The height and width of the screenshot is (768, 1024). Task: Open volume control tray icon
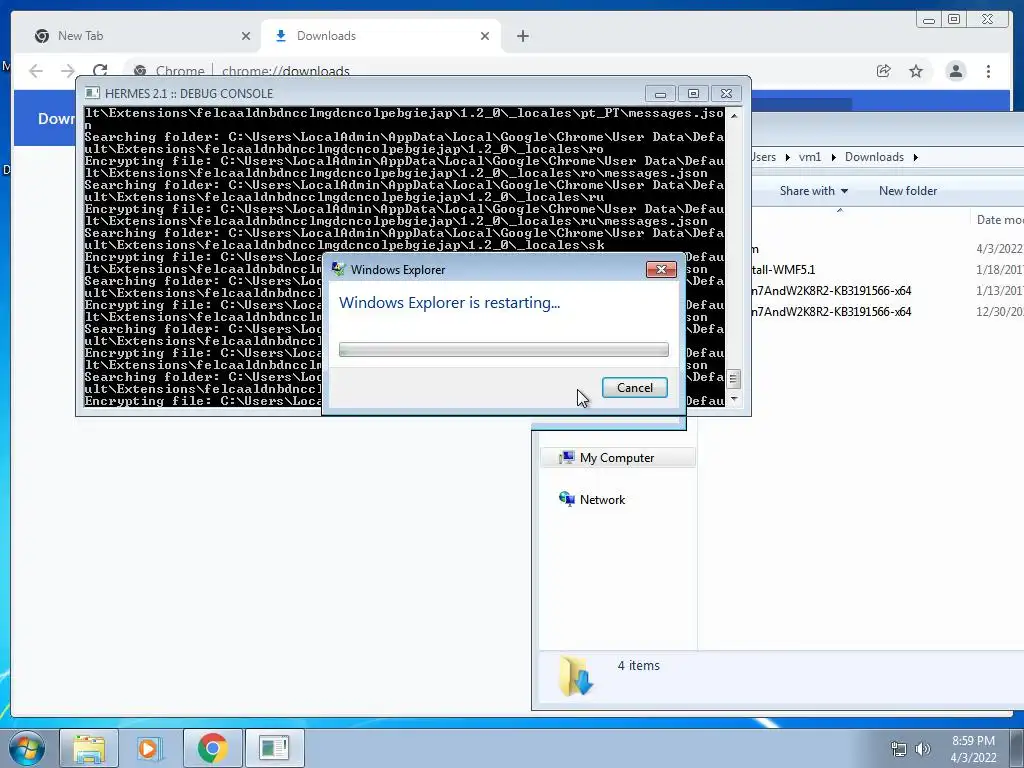coord(923,749)
